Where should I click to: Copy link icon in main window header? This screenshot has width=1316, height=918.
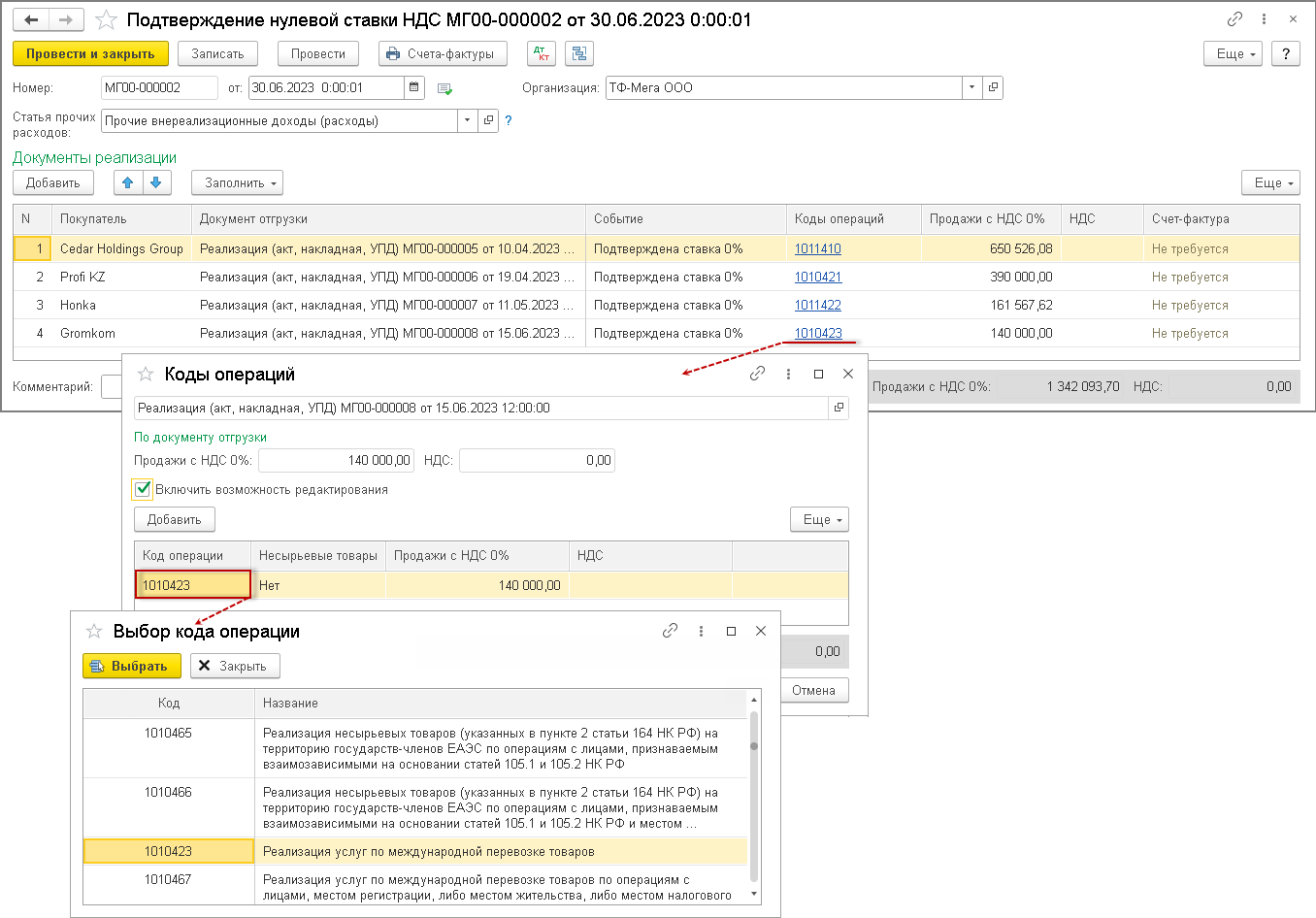tap(1234, 19)
